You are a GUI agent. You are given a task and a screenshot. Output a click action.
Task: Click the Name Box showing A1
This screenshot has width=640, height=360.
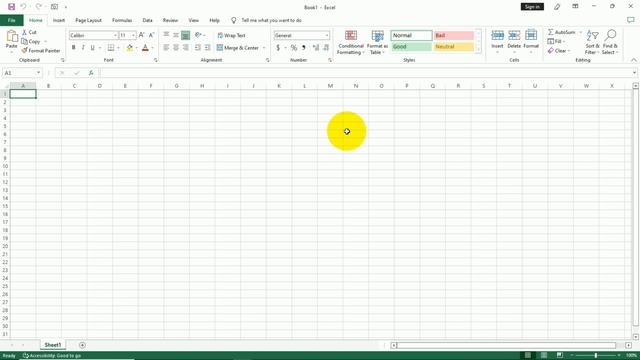click(x=21, y=73)
